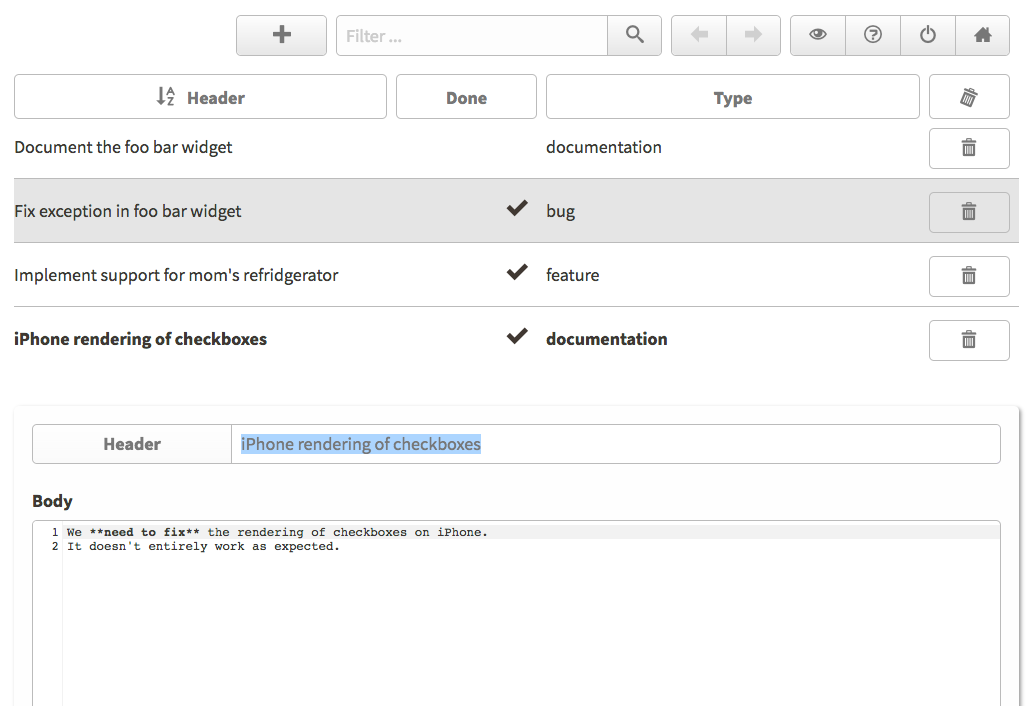Click the left arrow previous button

(699, 35)
